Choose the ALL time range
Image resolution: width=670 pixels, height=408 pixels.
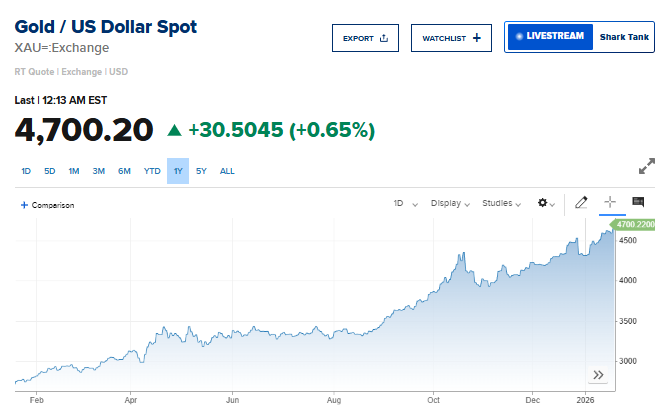click(227, 171)
